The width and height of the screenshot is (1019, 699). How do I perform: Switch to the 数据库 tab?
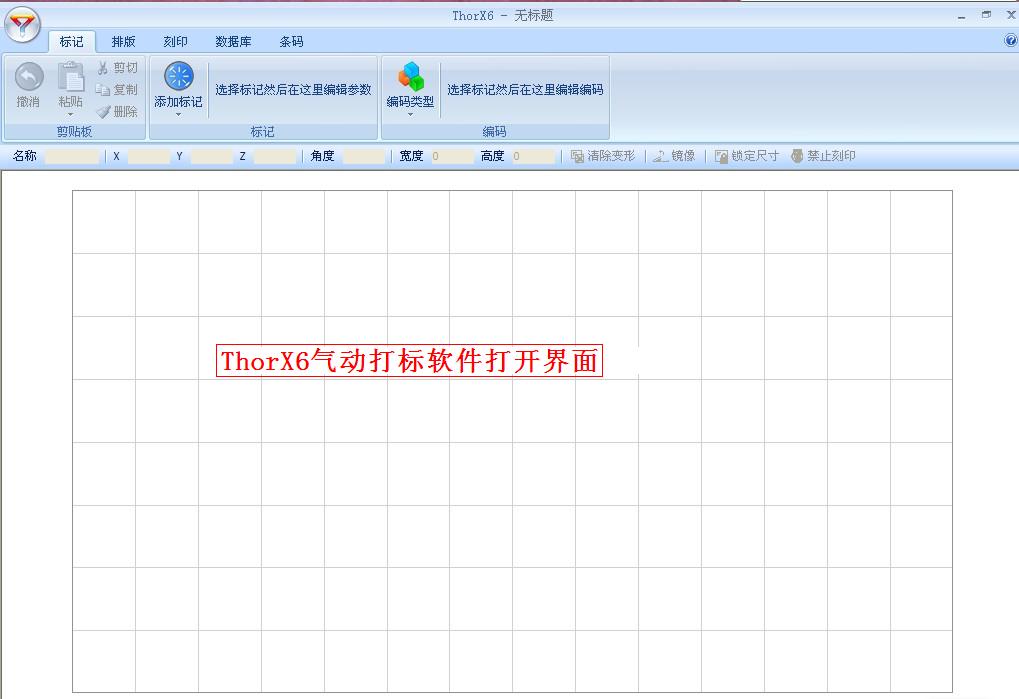233,42
